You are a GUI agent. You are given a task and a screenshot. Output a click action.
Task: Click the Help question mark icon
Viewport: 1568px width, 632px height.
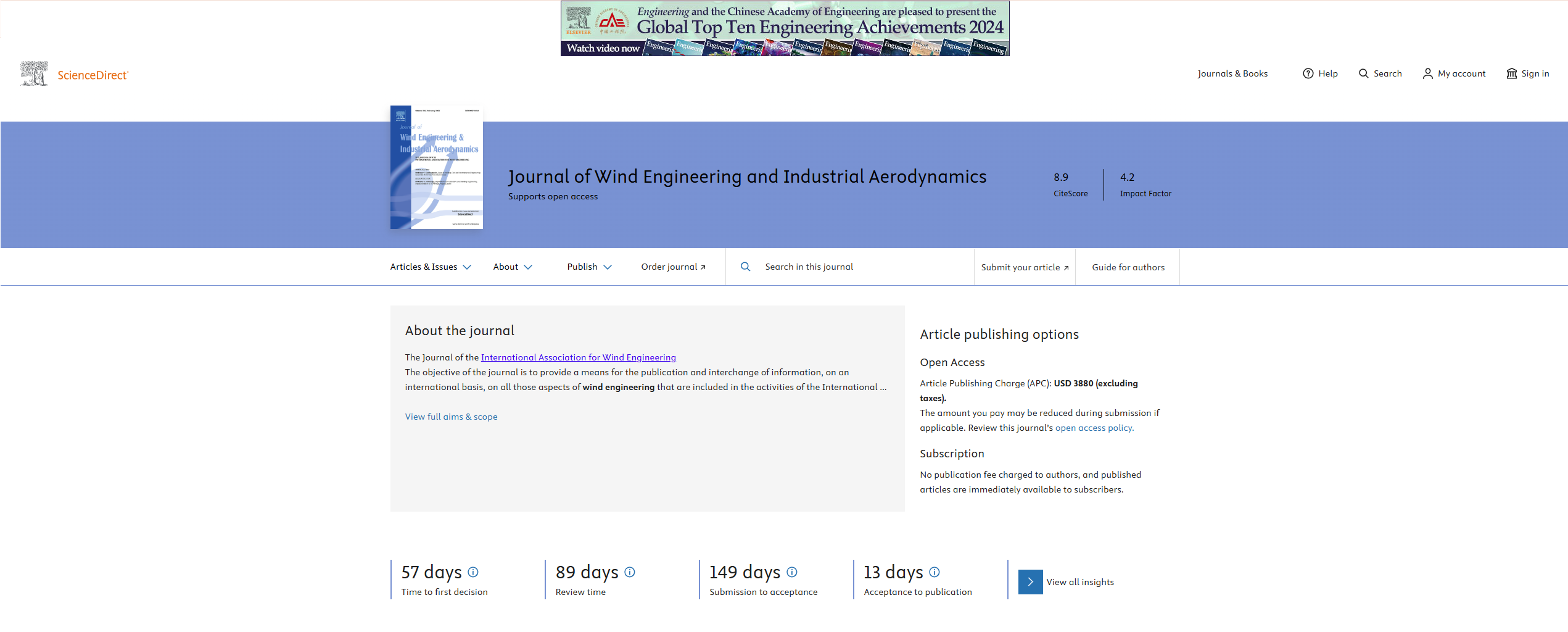(1308, 73)
